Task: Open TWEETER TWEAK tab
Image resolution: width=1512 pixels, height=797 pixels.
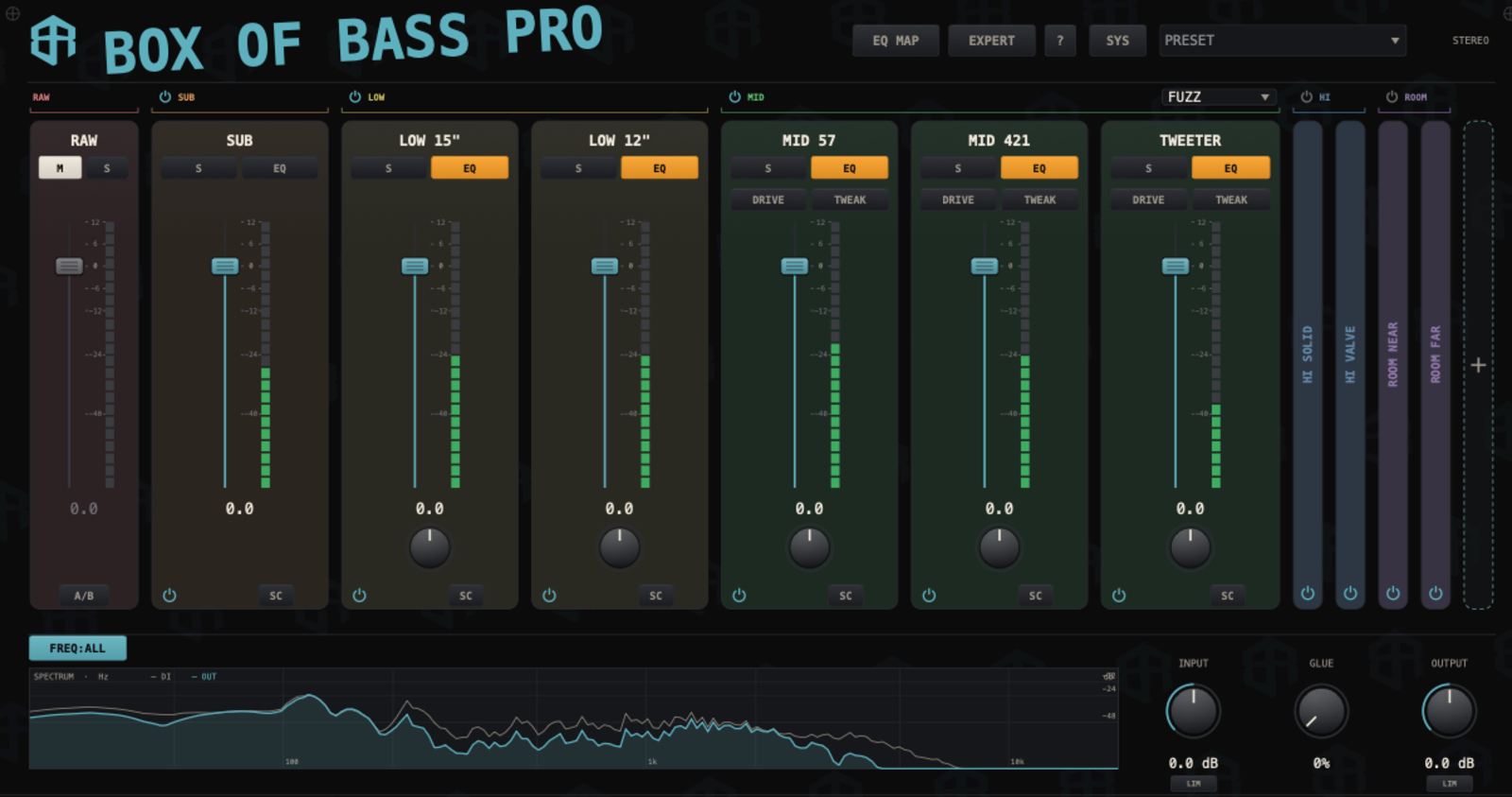Action: point(1230,199)
